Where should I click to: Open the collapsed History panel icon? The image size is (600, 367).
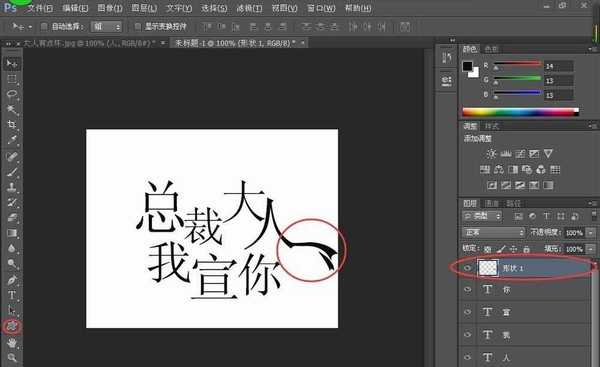[447, 57]
